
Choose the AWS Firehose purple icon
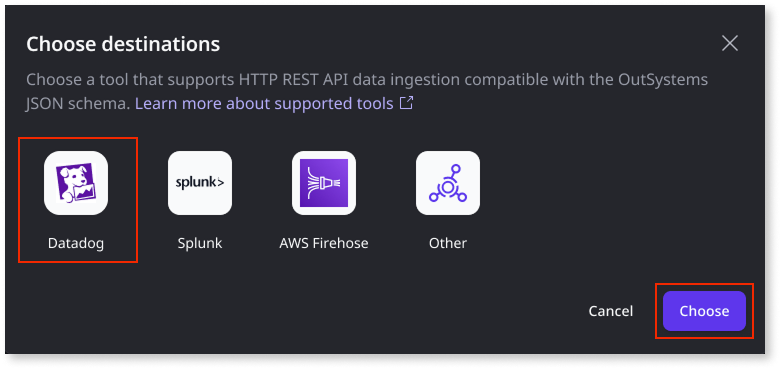click(324, 183)
